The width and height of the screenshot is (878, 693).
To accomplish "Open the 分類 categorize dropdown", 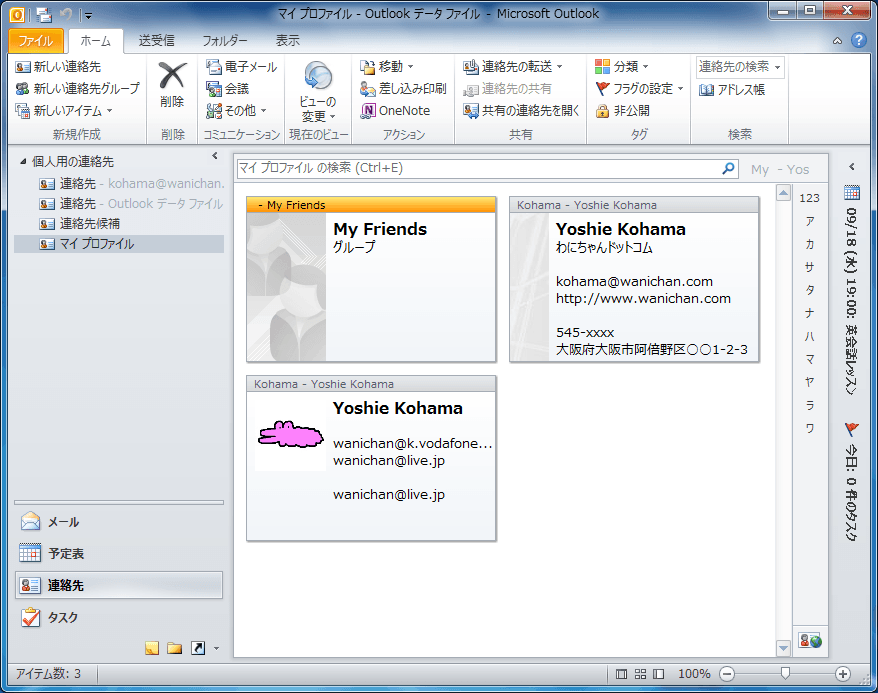I will point(622,67).
